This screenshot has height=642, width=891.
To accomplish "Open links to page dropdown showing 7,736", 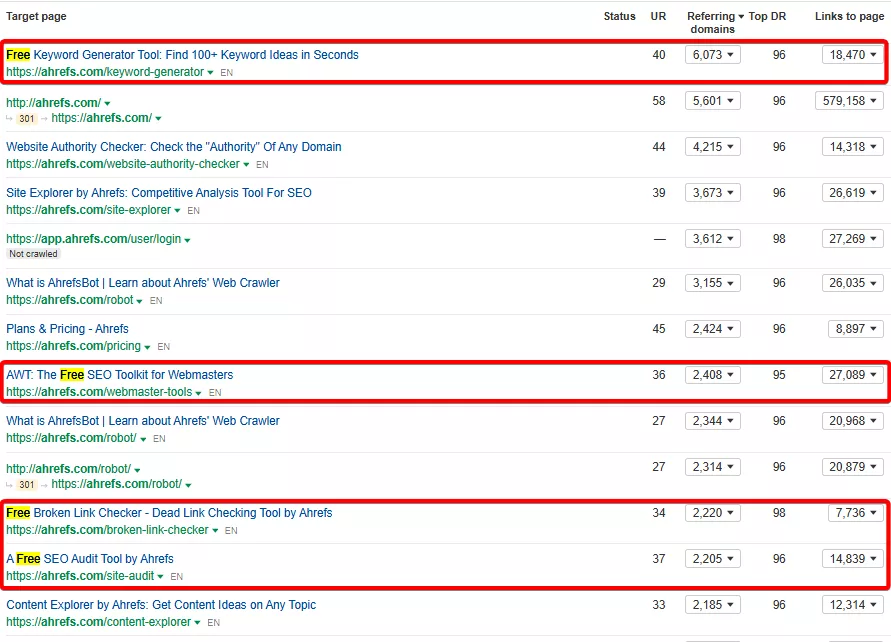I will pyautogui.click(x=856, y=513).
